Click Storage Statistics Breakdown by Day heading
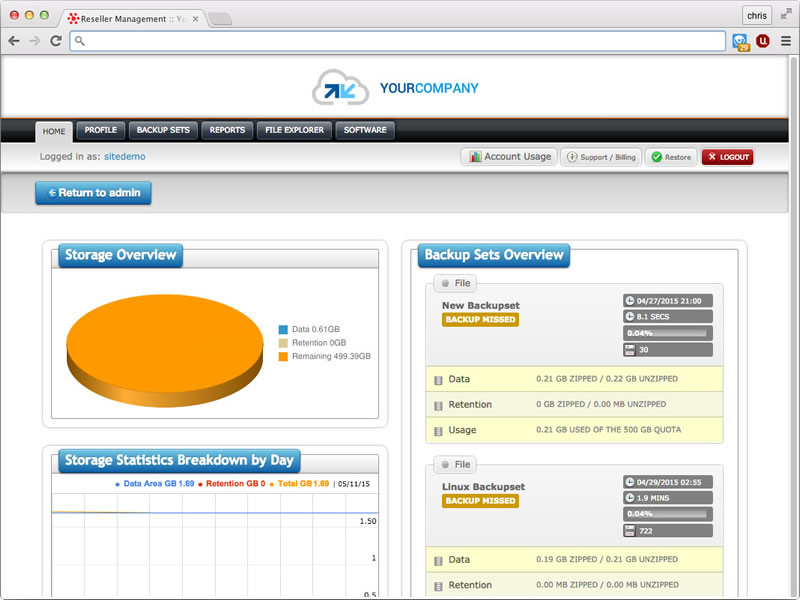Screen dimensions: 800x600 pyautogui.click(x=179, y=460)
